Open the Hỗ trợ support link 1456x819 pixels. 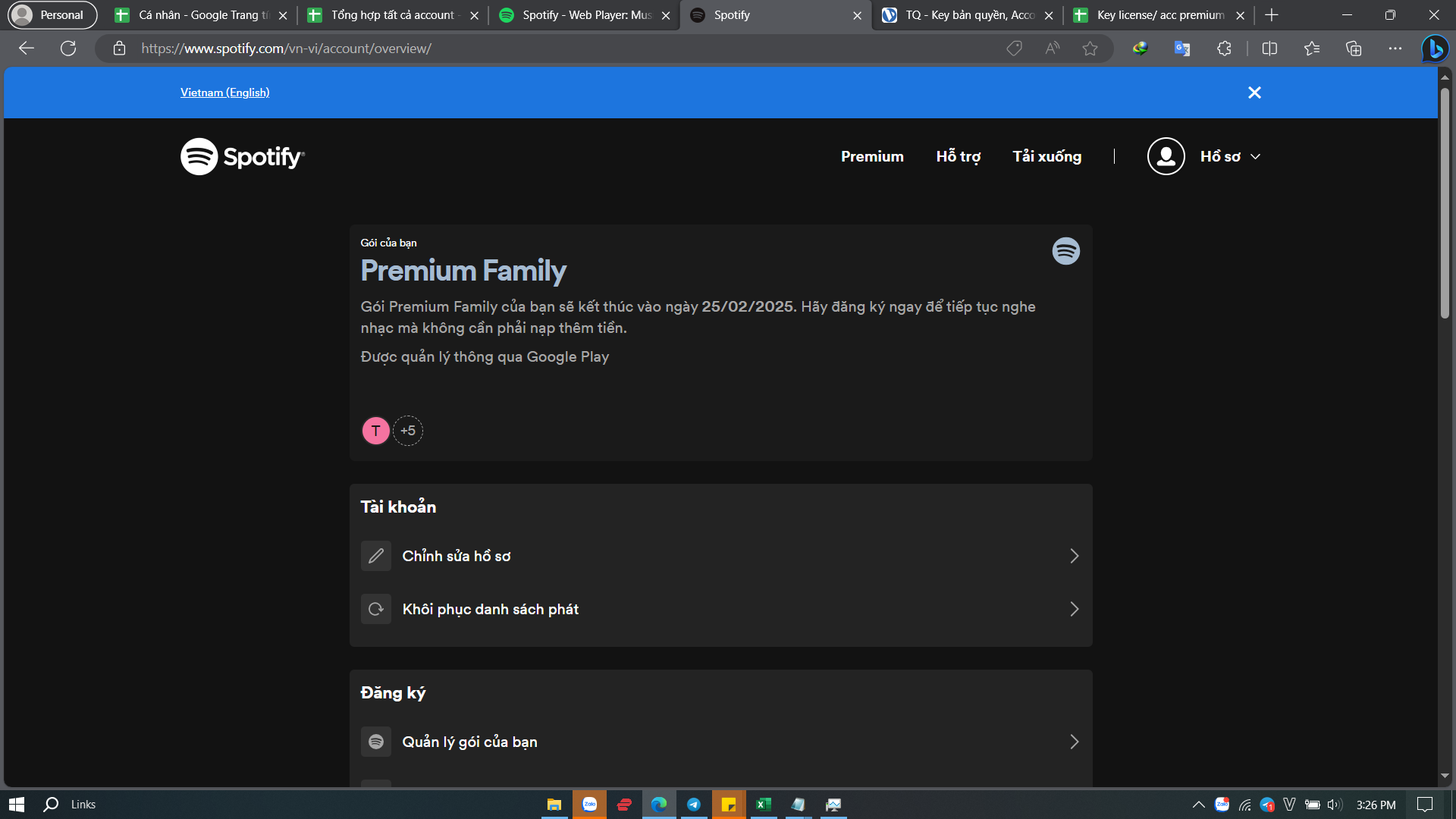[x=959, y=156]
